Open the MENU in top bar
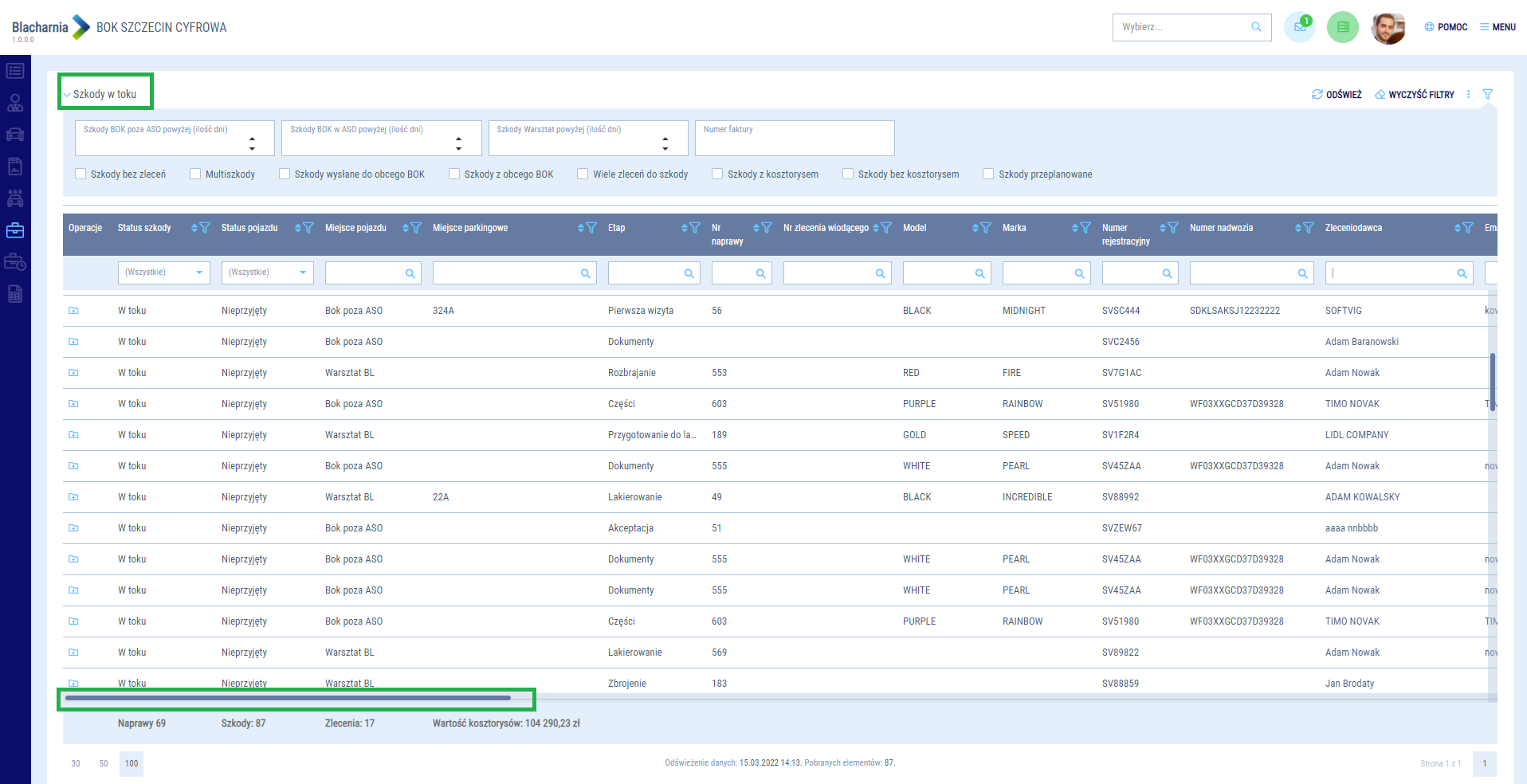The height and width of the screenshot is (784, 1527). (x=1498, y=27)
